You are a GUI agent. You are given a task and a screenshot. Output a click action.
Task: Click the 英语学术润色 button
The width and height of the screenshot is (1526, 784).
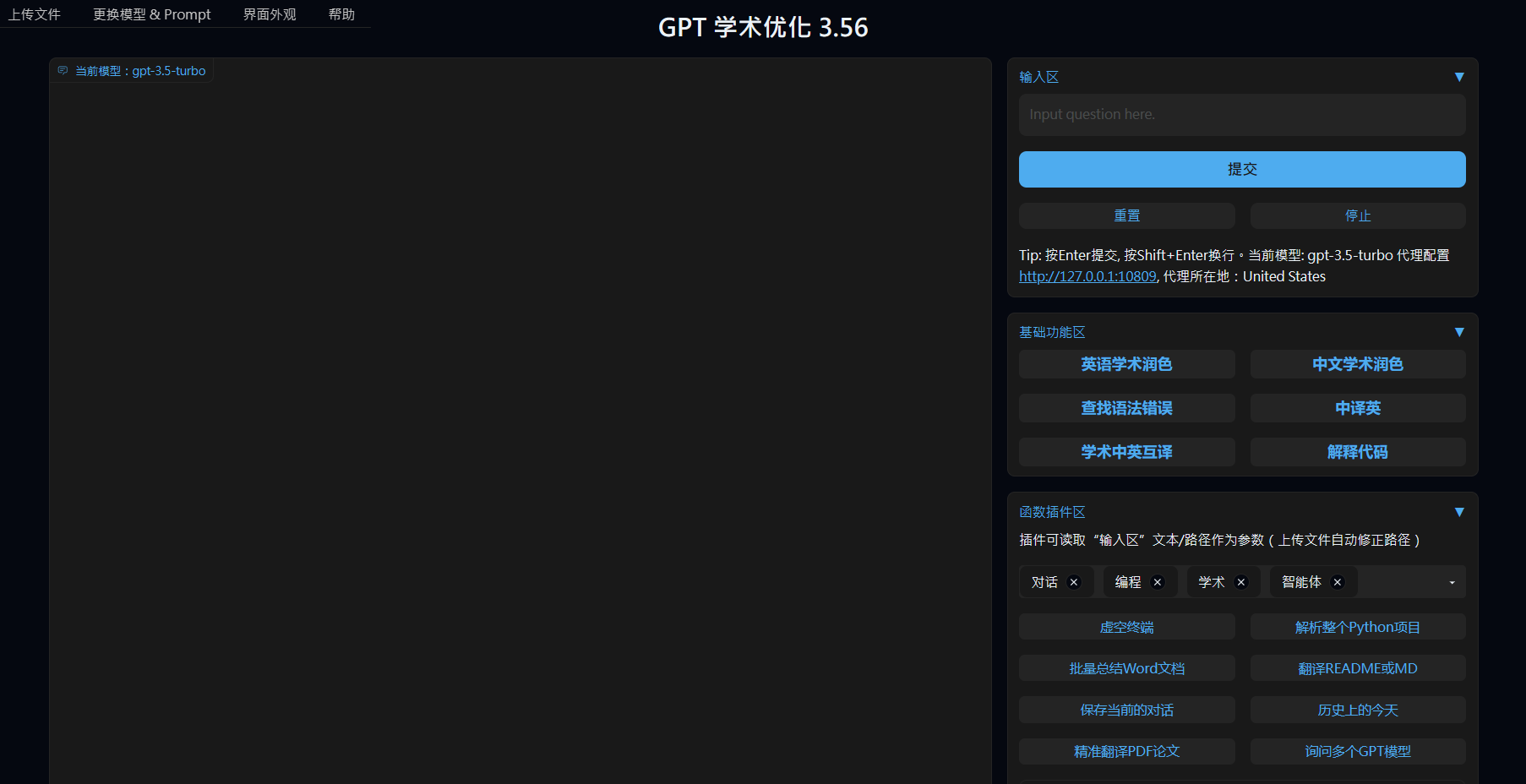click(1127, 364)
